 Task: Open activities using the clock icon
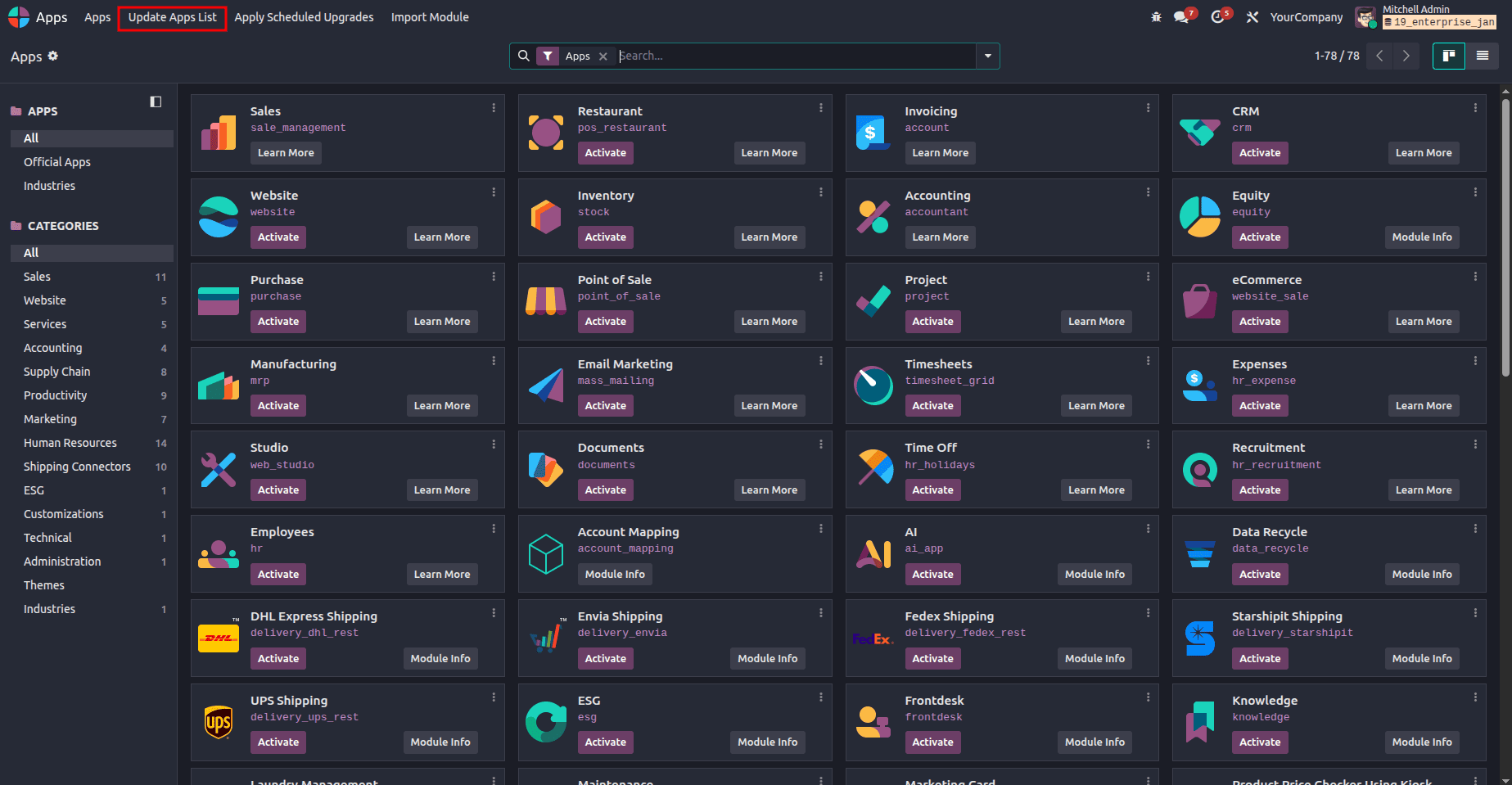pos(1219,16)
